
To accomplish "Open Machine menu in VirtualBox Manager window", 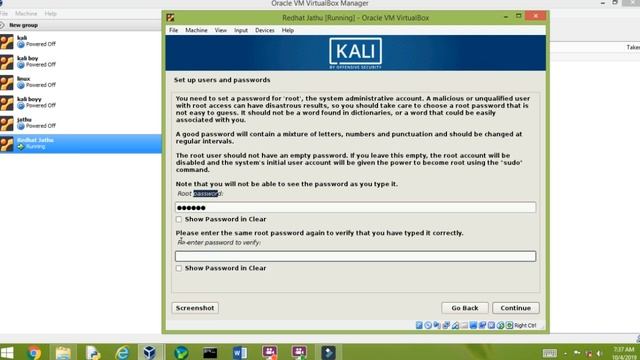I will coord(26,13).
